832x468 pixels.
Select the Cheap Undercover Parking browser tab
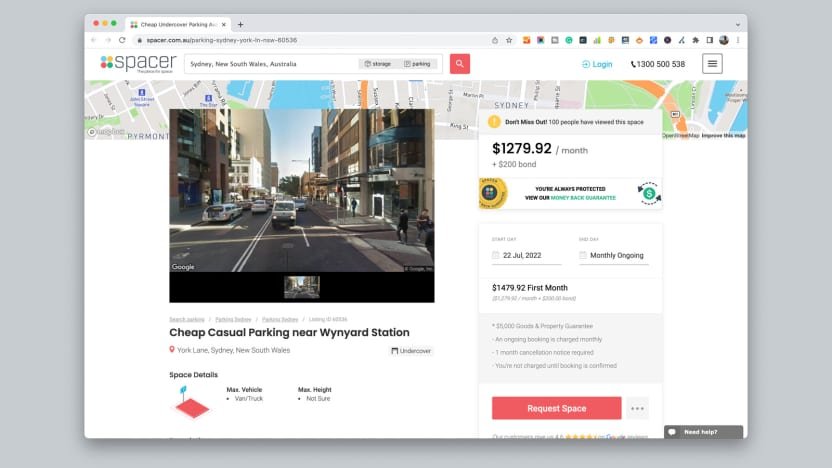(x=178, y=24)
